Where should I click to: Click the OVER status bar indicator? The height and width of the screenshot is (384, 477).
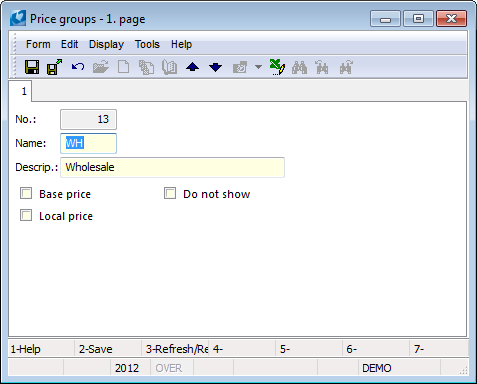(x=172, y=368)
